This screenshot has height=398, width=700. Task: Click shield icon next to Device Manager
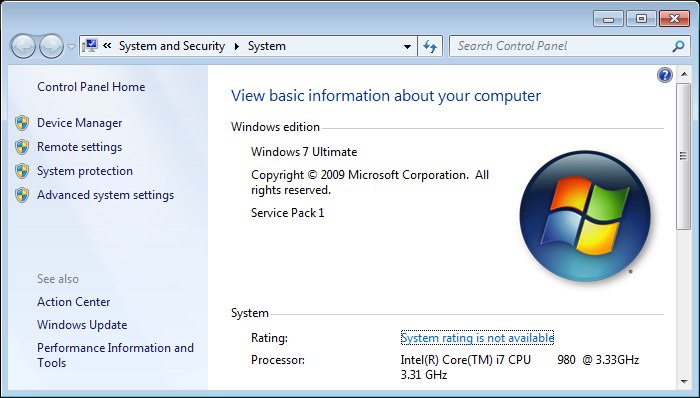point(22,123)
